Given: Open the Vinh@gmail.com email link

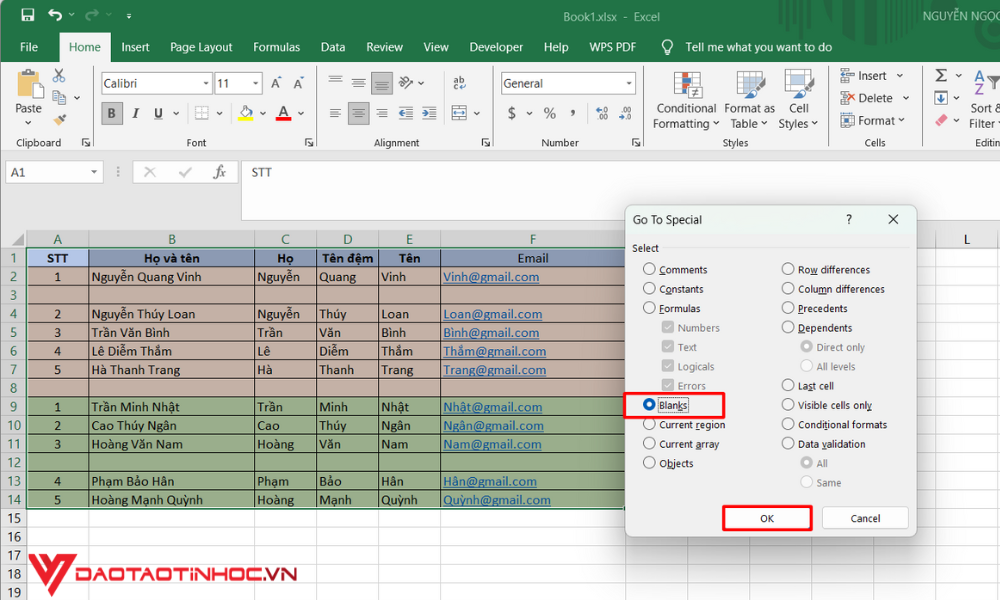Looking at the screenshot, I should click(x=491, y=277).
